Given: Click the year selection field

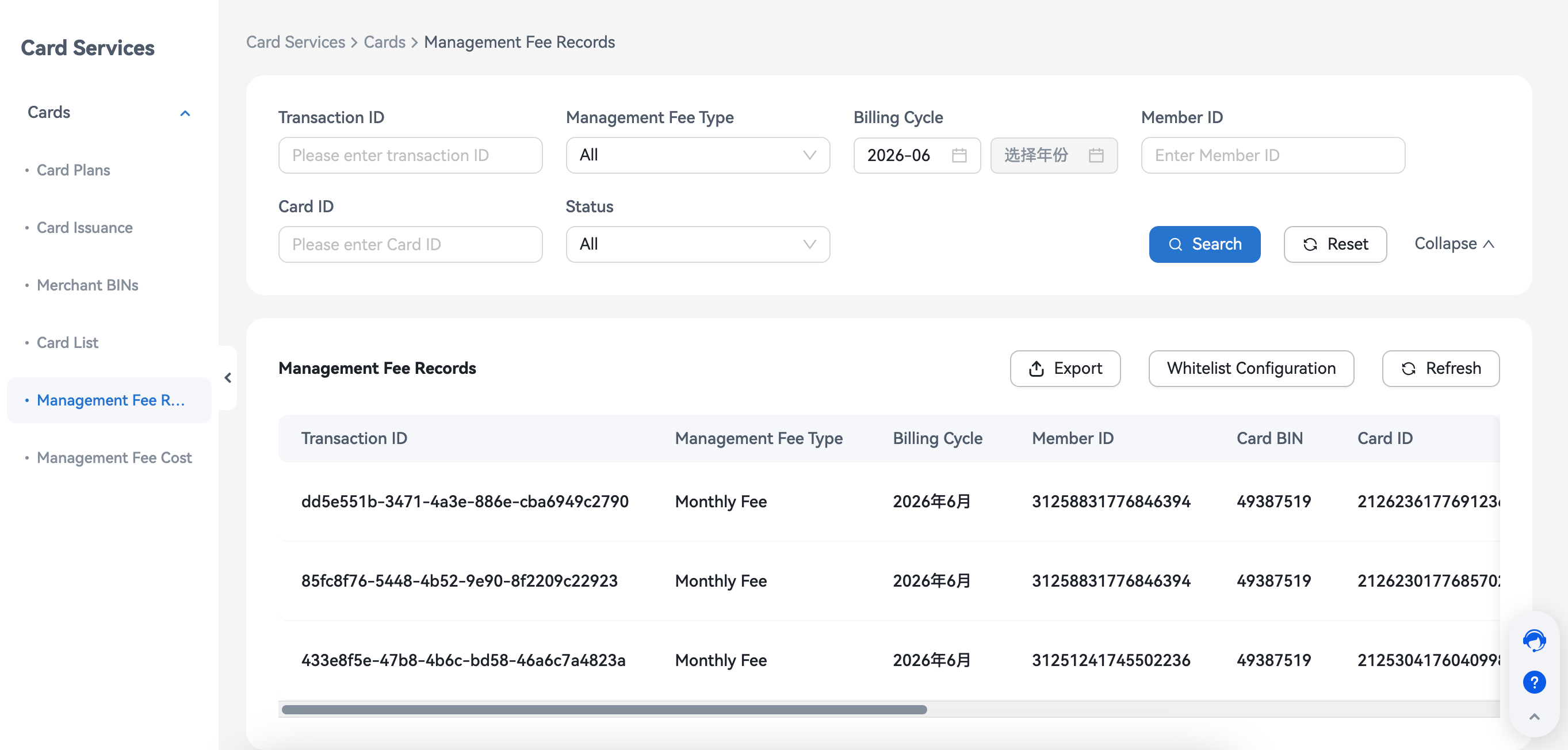Looking at the screenshot, I should 1054,155.
